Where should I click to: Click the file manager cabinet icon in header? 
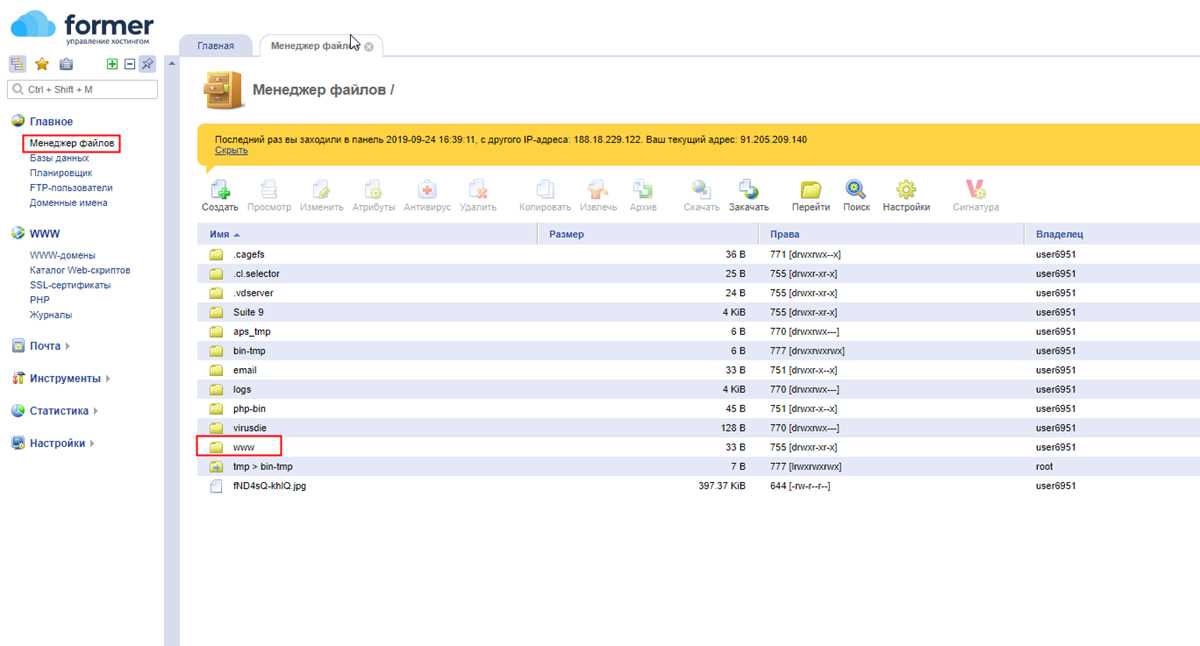point(222,89)
